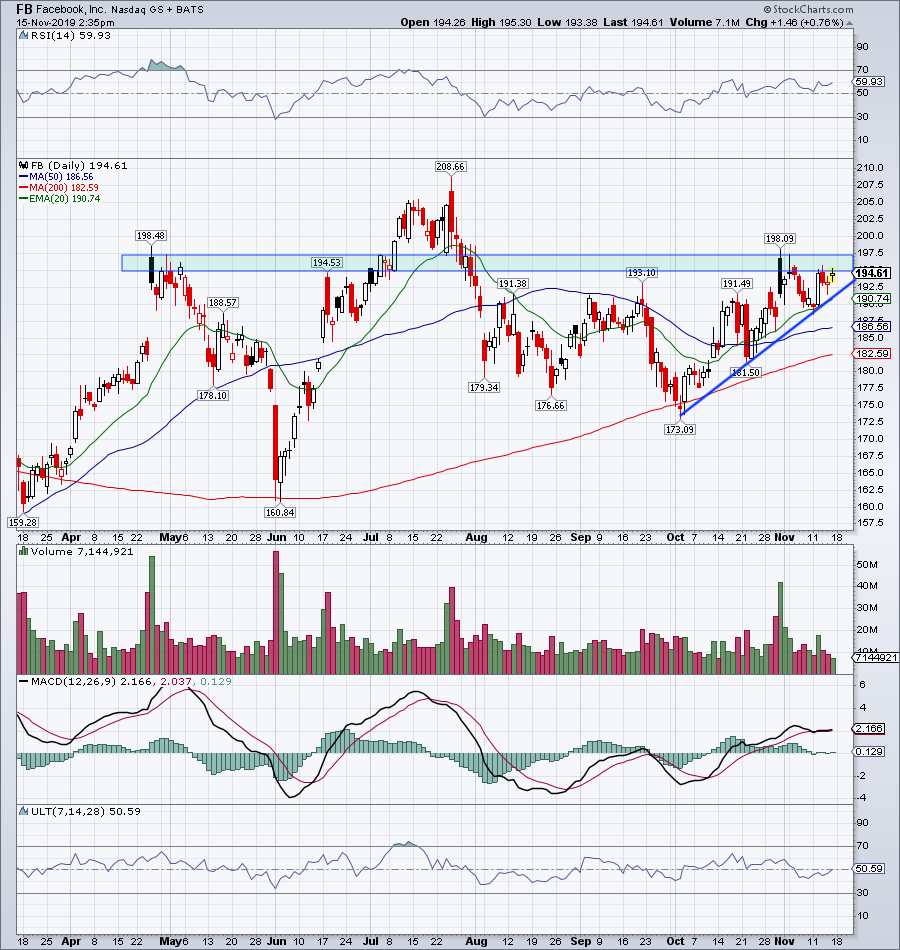The image size is (900, 950).
Task: Click the 194.61 last price tag
Action: [x=873, y=273]
